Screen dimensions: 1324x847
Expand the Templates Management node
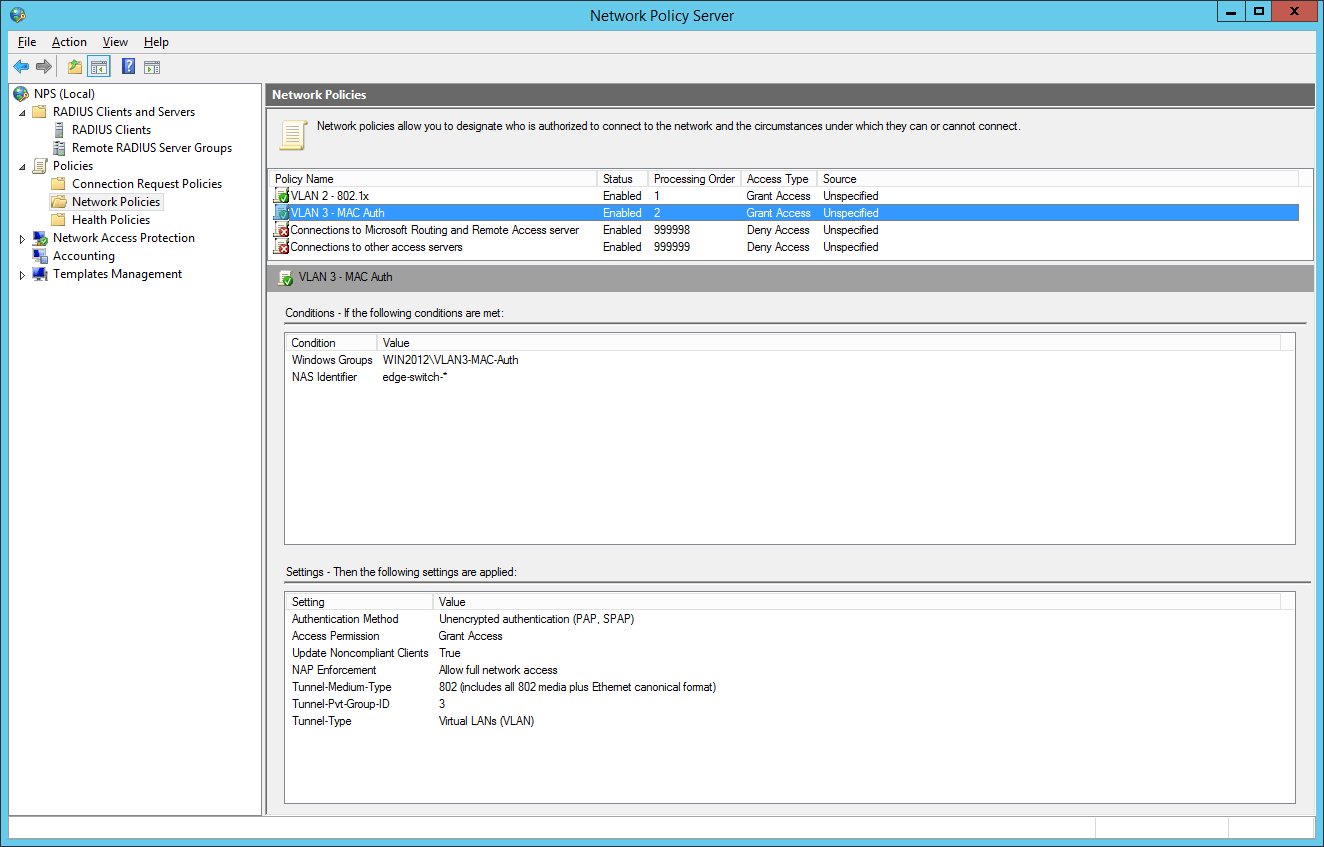[x=20, y=273]
